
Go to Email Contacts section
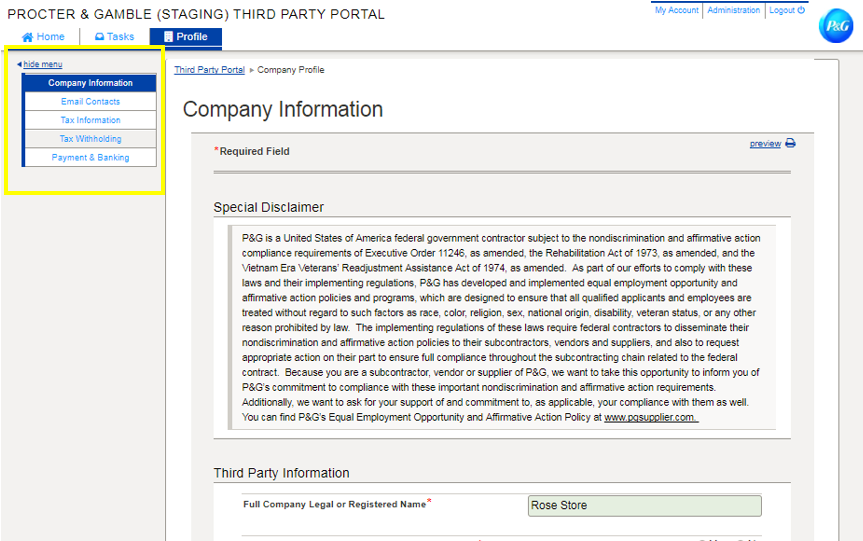(90, 101)
